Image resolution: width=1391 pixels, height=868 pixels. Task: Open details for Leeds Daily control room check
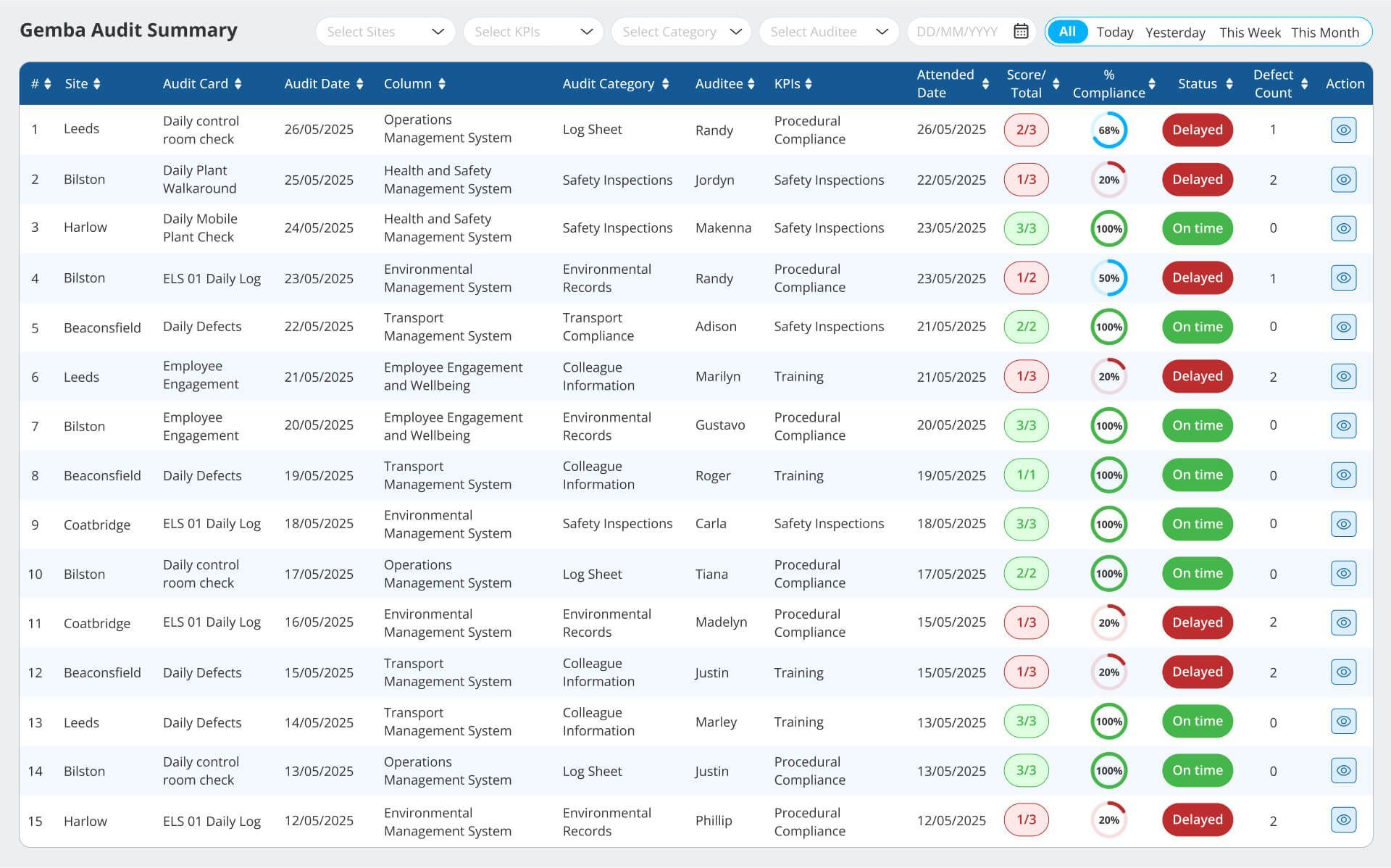[1344, 130]
